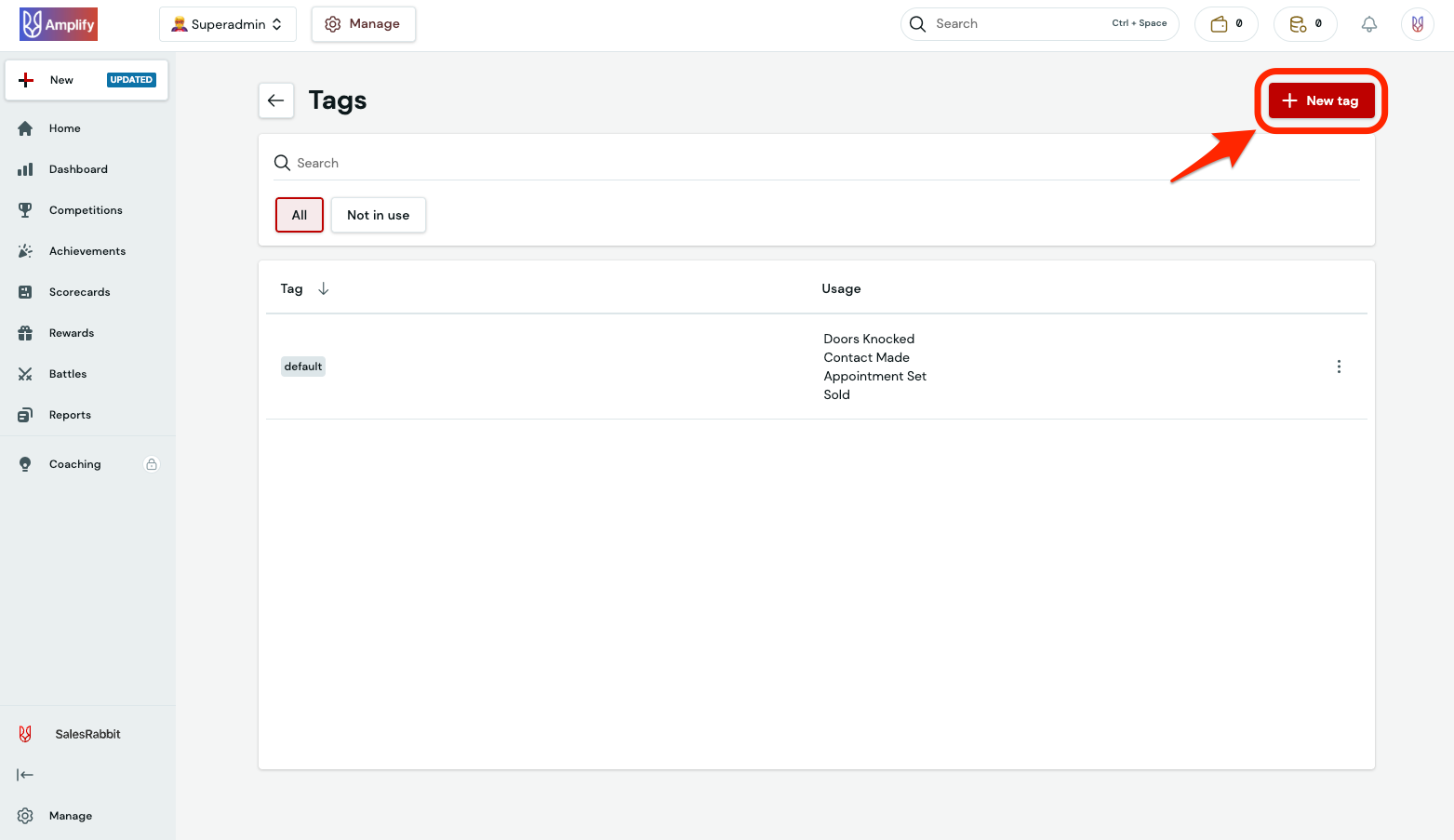The width and height of the screenshot is (1454, 840).
Task: Open the default tag options menu
Action: point(1339,367)
